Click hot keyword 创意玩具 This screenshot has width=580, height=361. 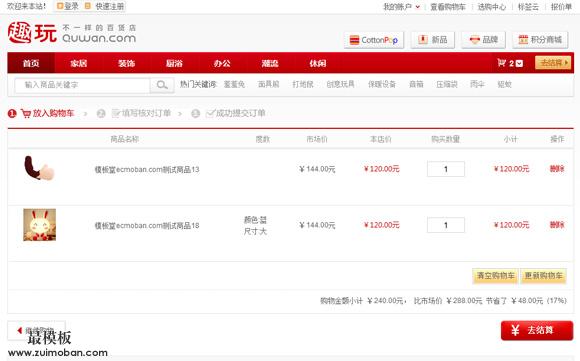pyautogui.click(x=340, y=84)
